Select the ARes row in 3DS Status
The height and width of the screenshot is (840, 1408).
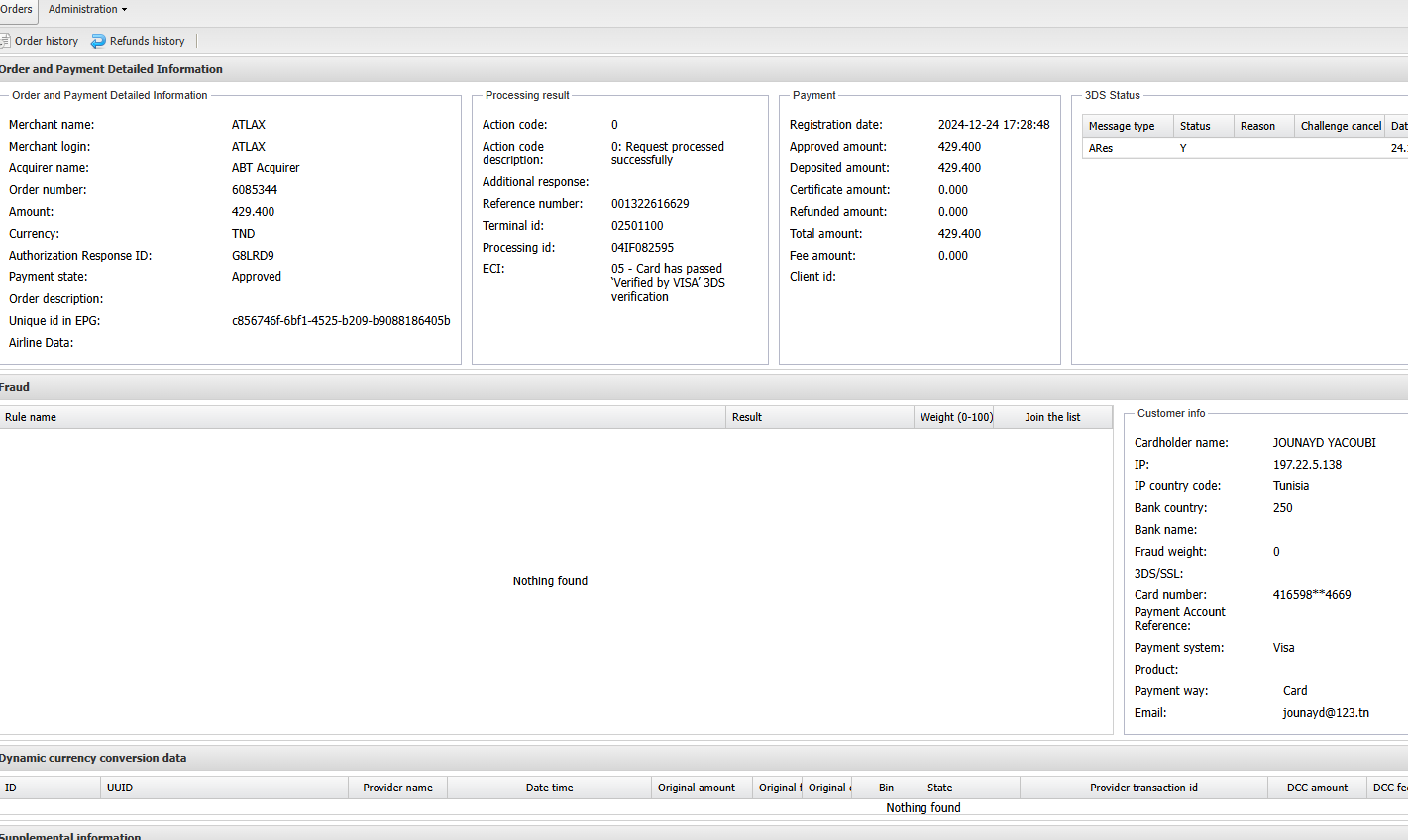(x=1101, y=148)
